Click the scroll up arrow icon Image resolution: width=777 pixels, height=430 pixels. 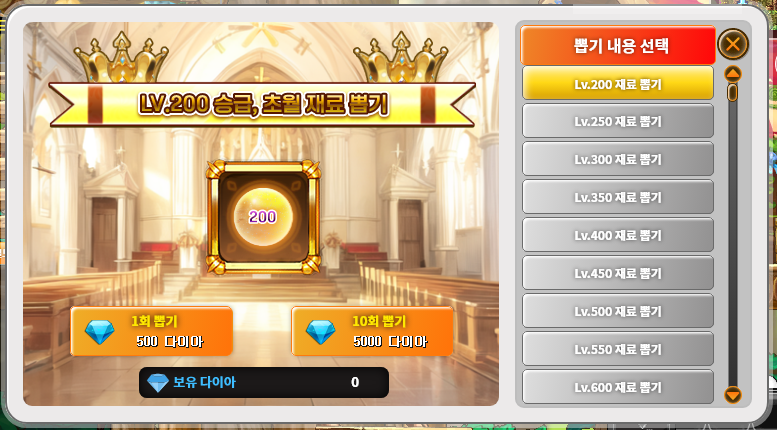point(732,74)
